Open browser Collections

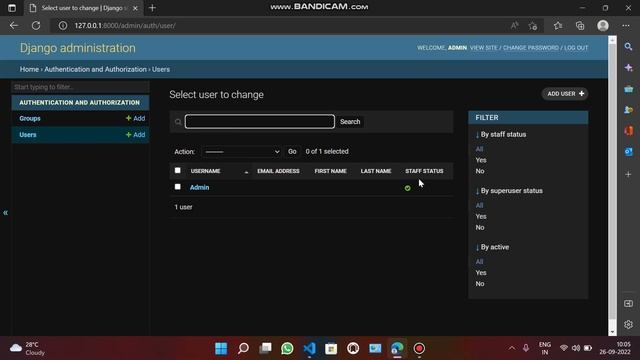point(580,26)
